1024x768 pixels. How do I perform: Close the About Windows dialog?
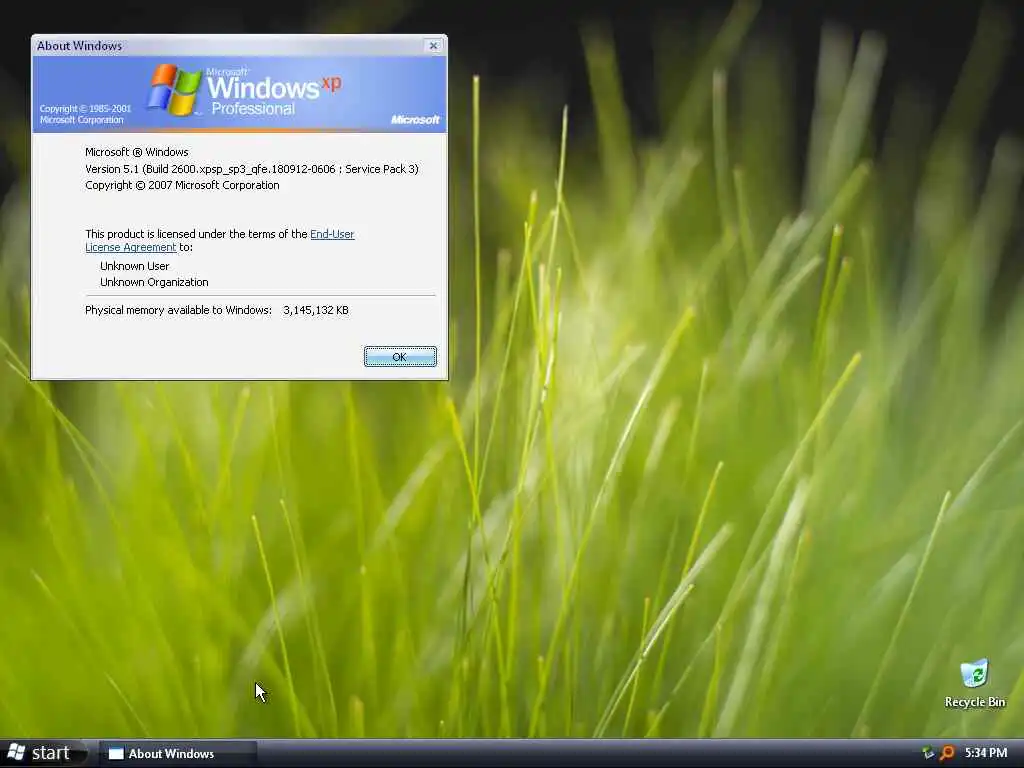point(433,46)
